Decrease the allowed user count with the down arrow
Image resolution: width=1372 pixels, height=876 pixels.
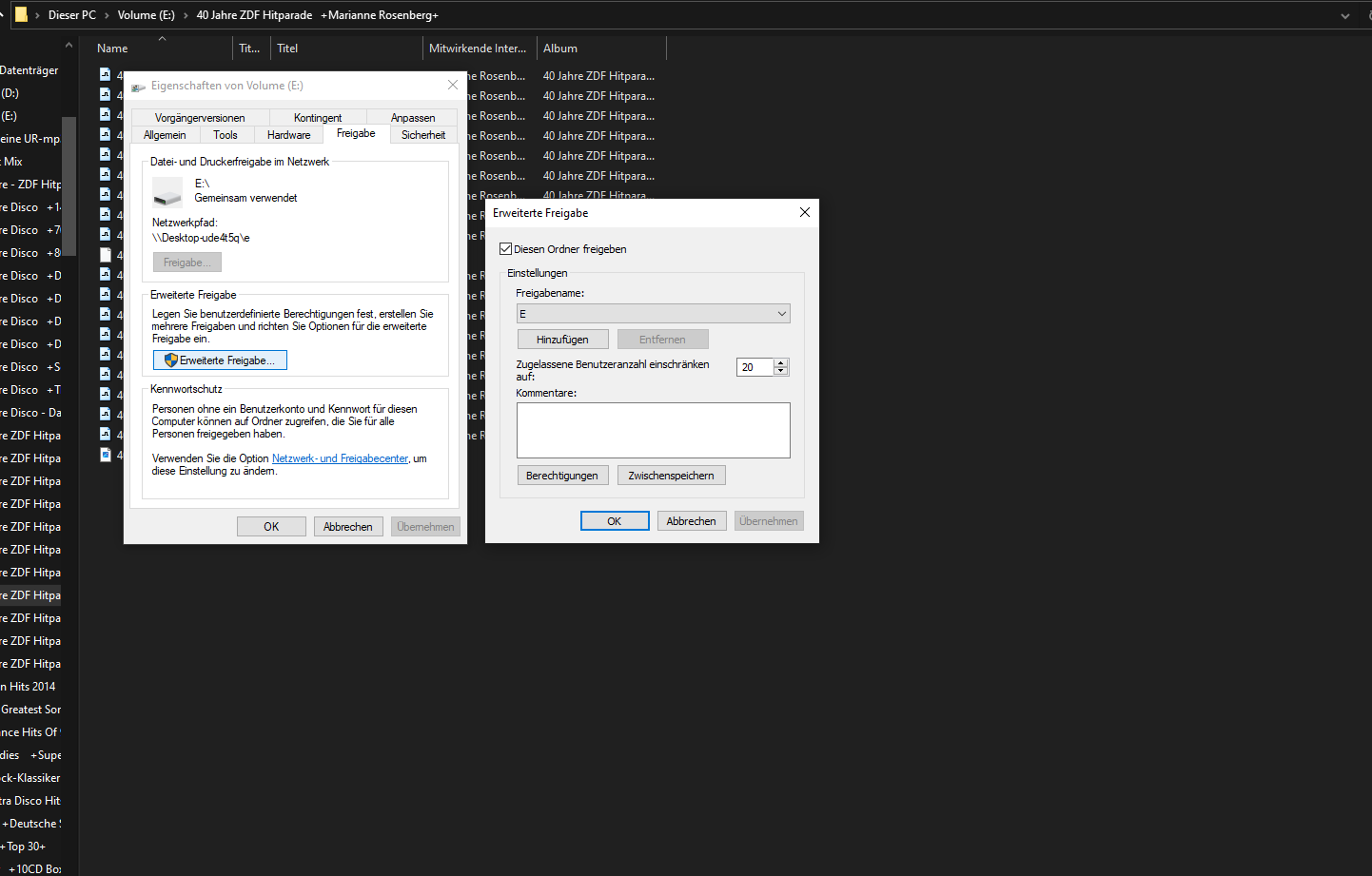point(781,371)
